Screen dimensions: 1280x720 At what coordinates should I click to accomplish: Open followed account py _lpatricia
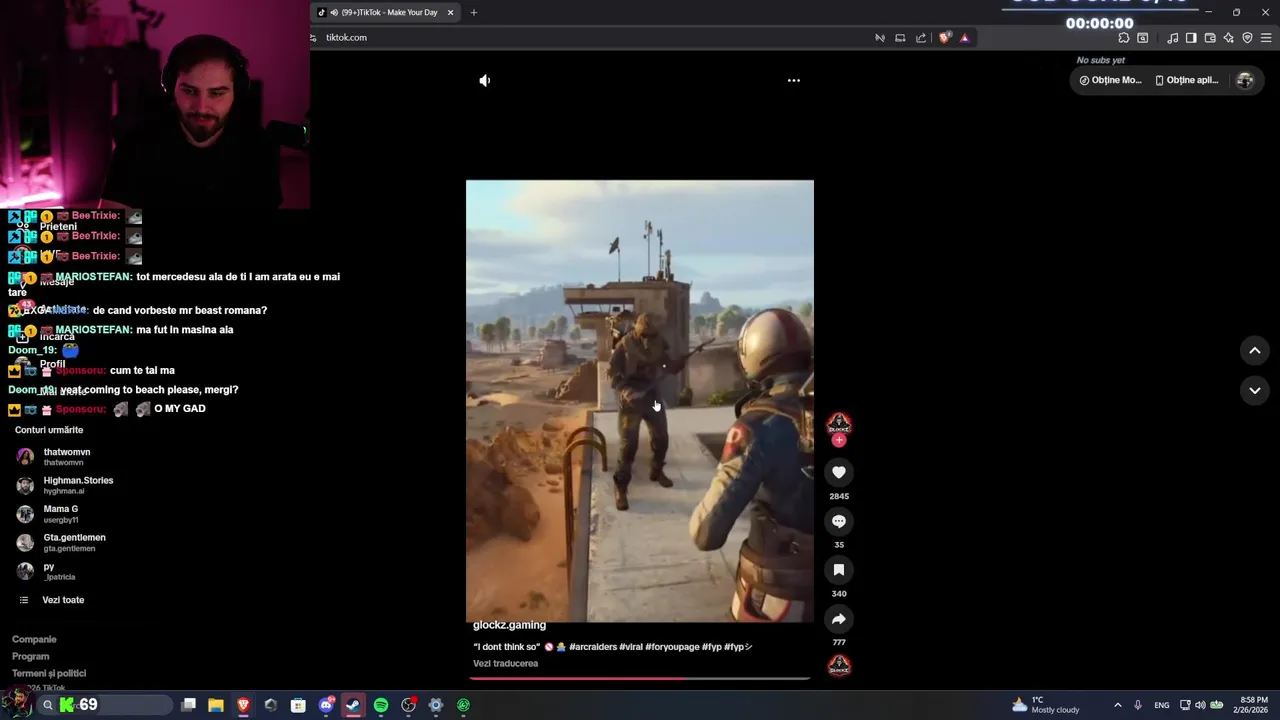pos(58,571)
